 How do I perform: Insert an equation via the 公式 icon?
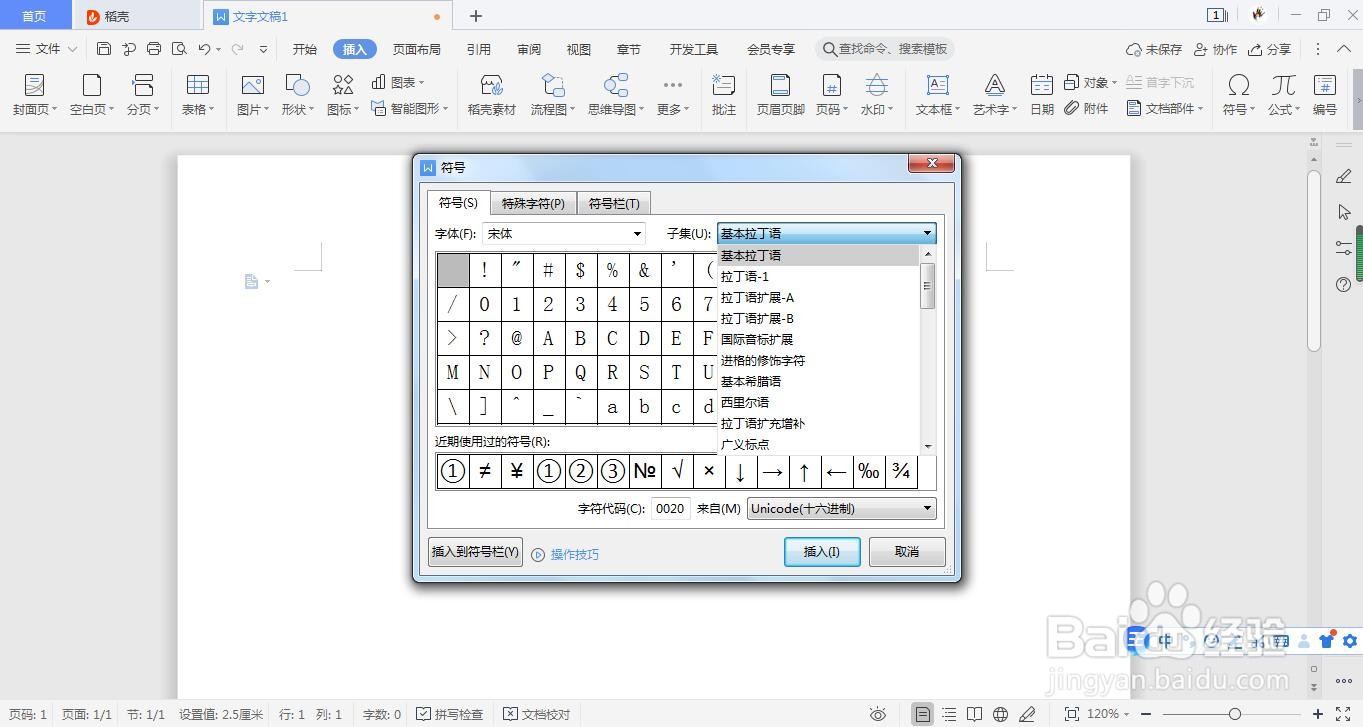(1281, 95)
